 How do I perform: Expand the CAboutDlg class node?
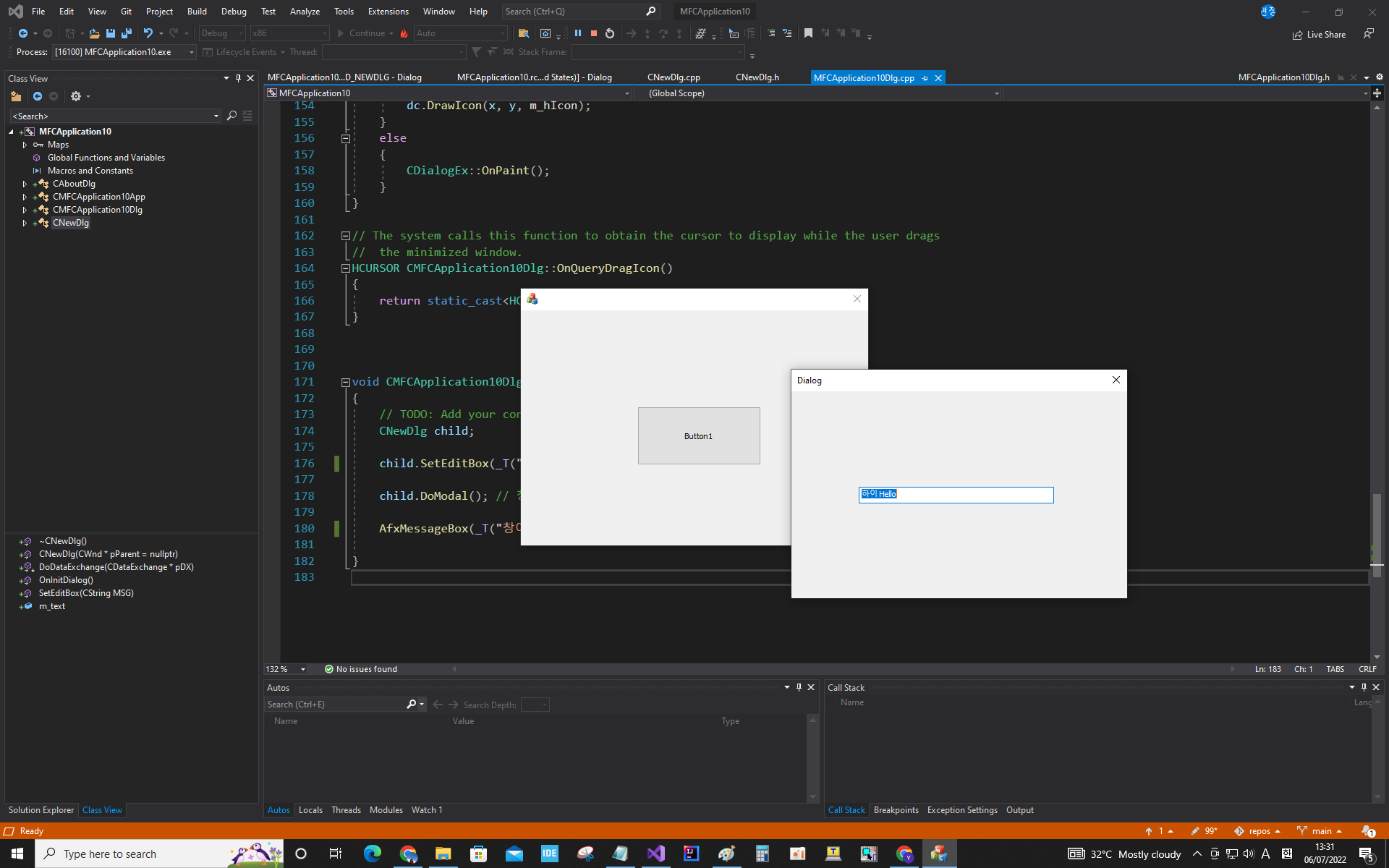tap(25, 184)
